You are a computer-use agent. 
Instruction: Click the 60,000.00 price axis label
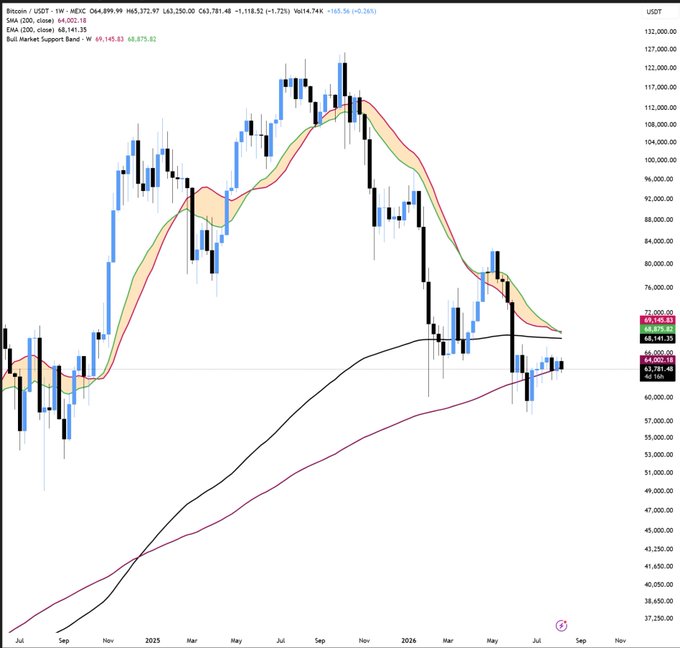[x=660, y=397]
